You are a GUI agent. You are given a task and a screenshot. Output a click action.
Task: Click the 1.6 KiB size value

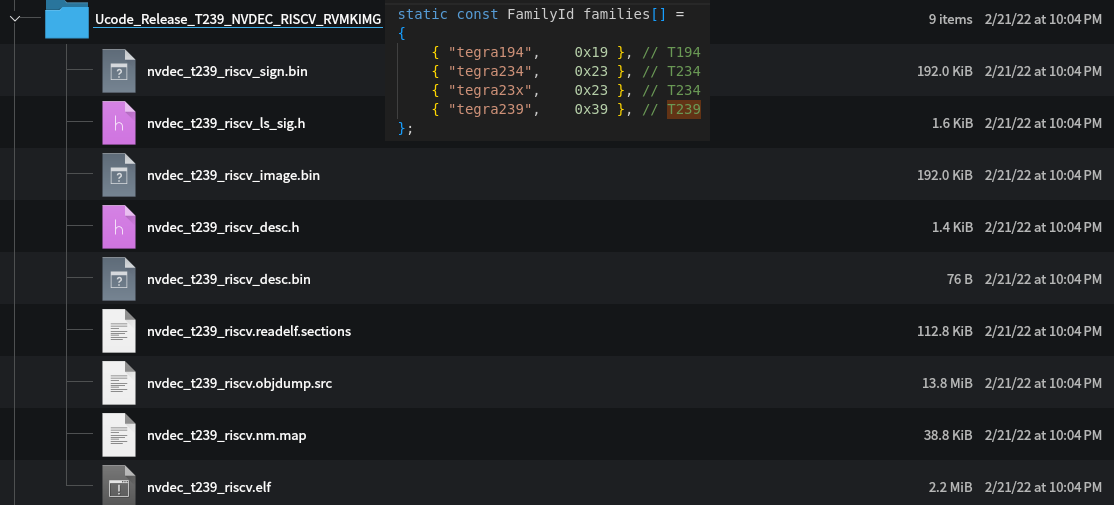[x=952, y=124]
